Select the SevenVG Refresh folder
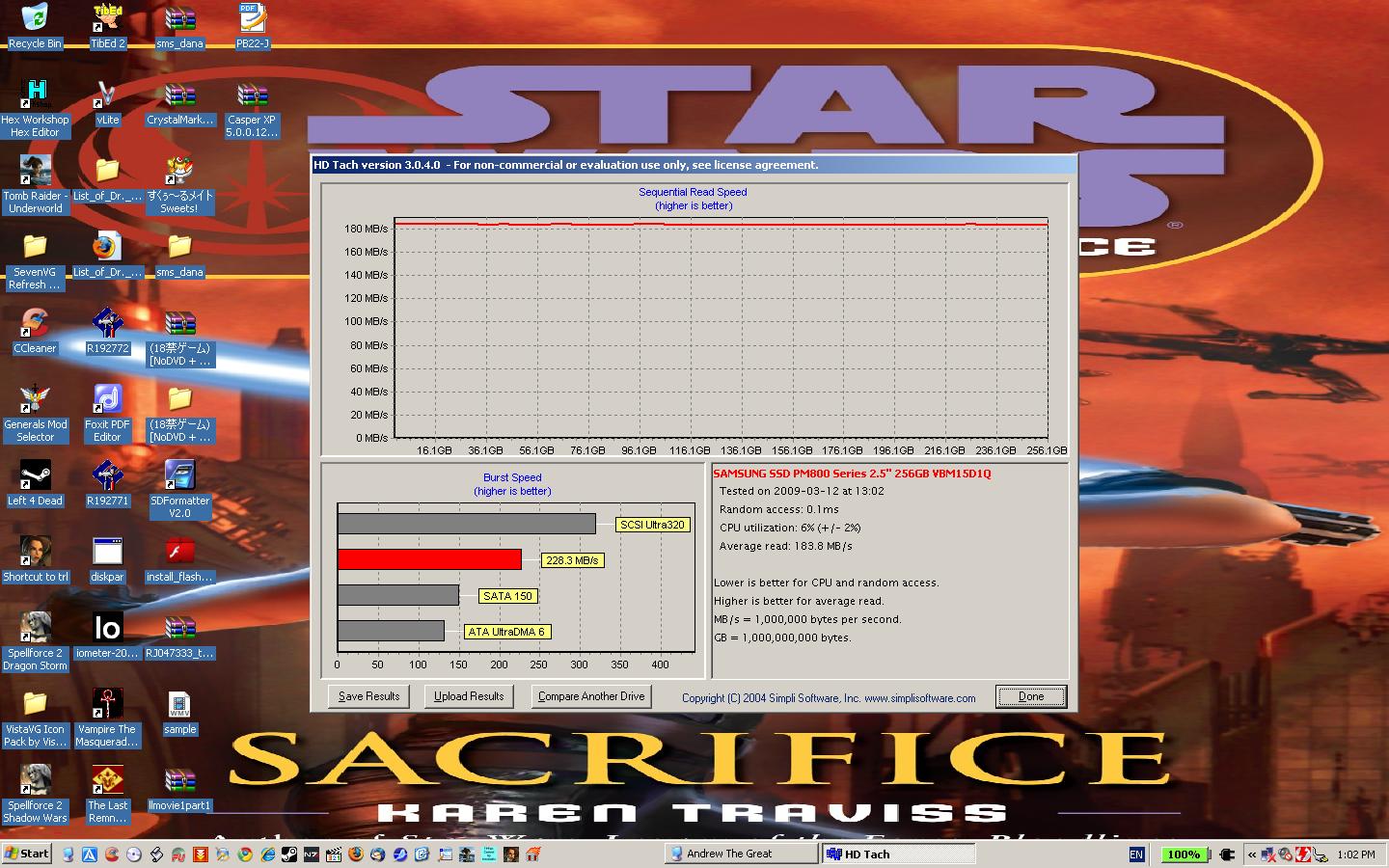 (35, 260)
